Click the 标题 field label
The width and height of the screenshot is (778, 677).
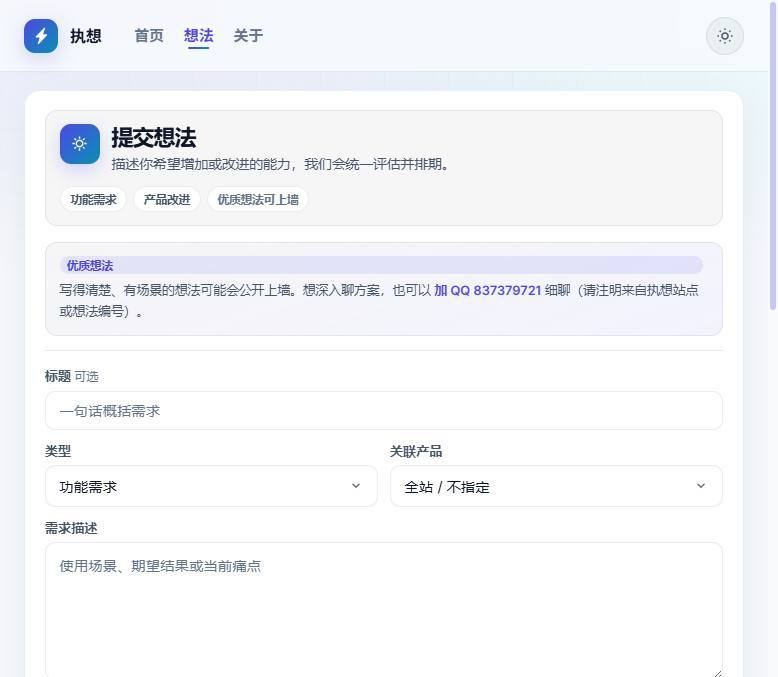(58, 376)
